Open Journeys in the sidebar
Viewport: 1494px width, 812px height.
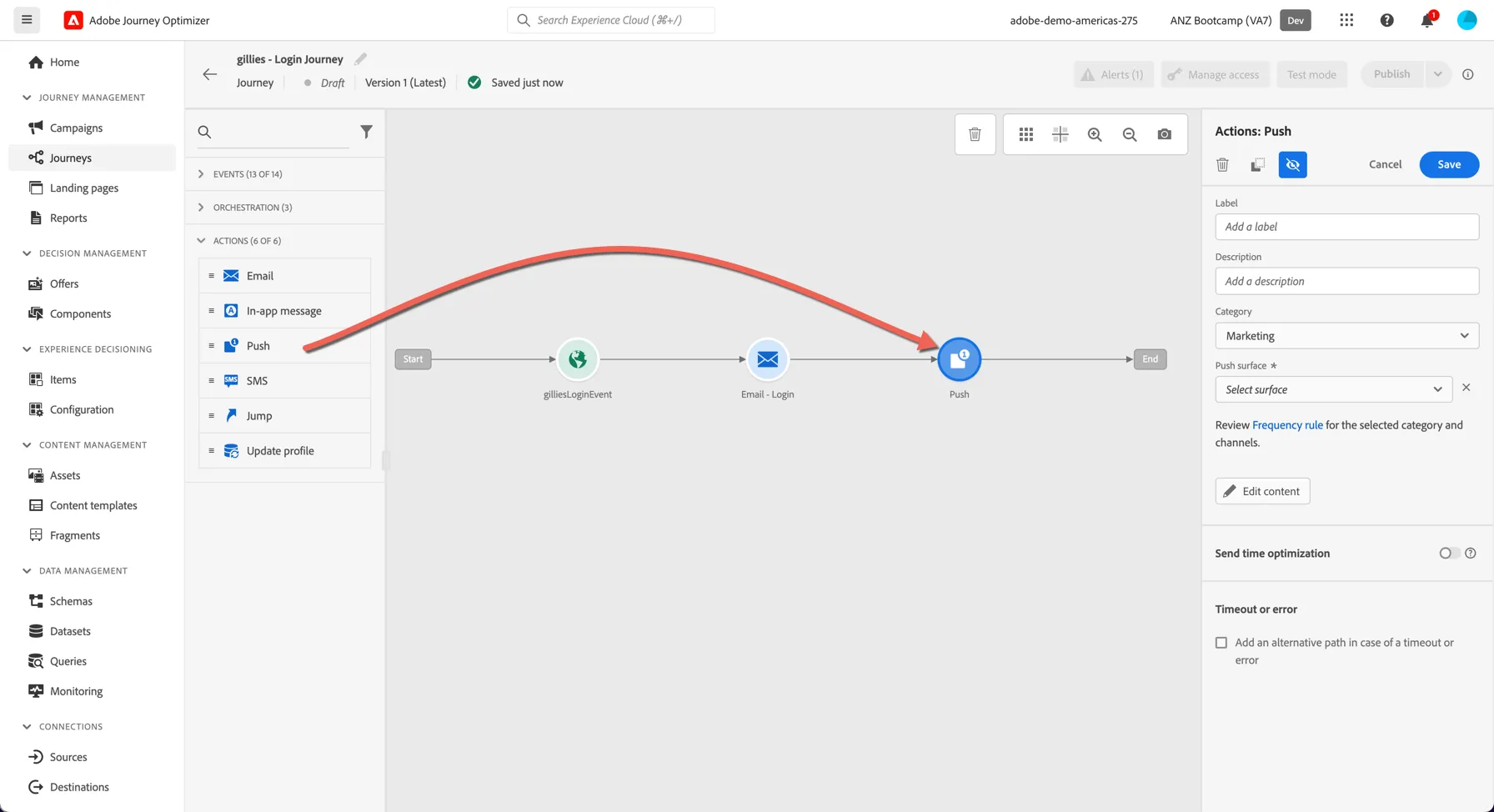71,158
